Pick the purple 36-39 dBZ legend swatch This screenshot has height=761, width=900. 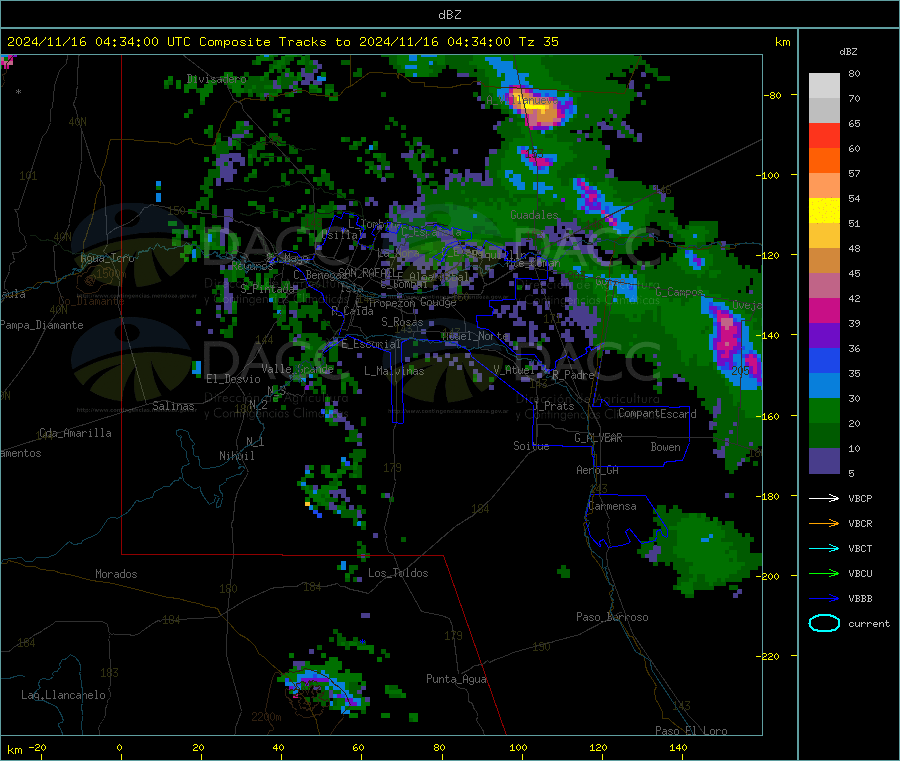tap(824, 336)
